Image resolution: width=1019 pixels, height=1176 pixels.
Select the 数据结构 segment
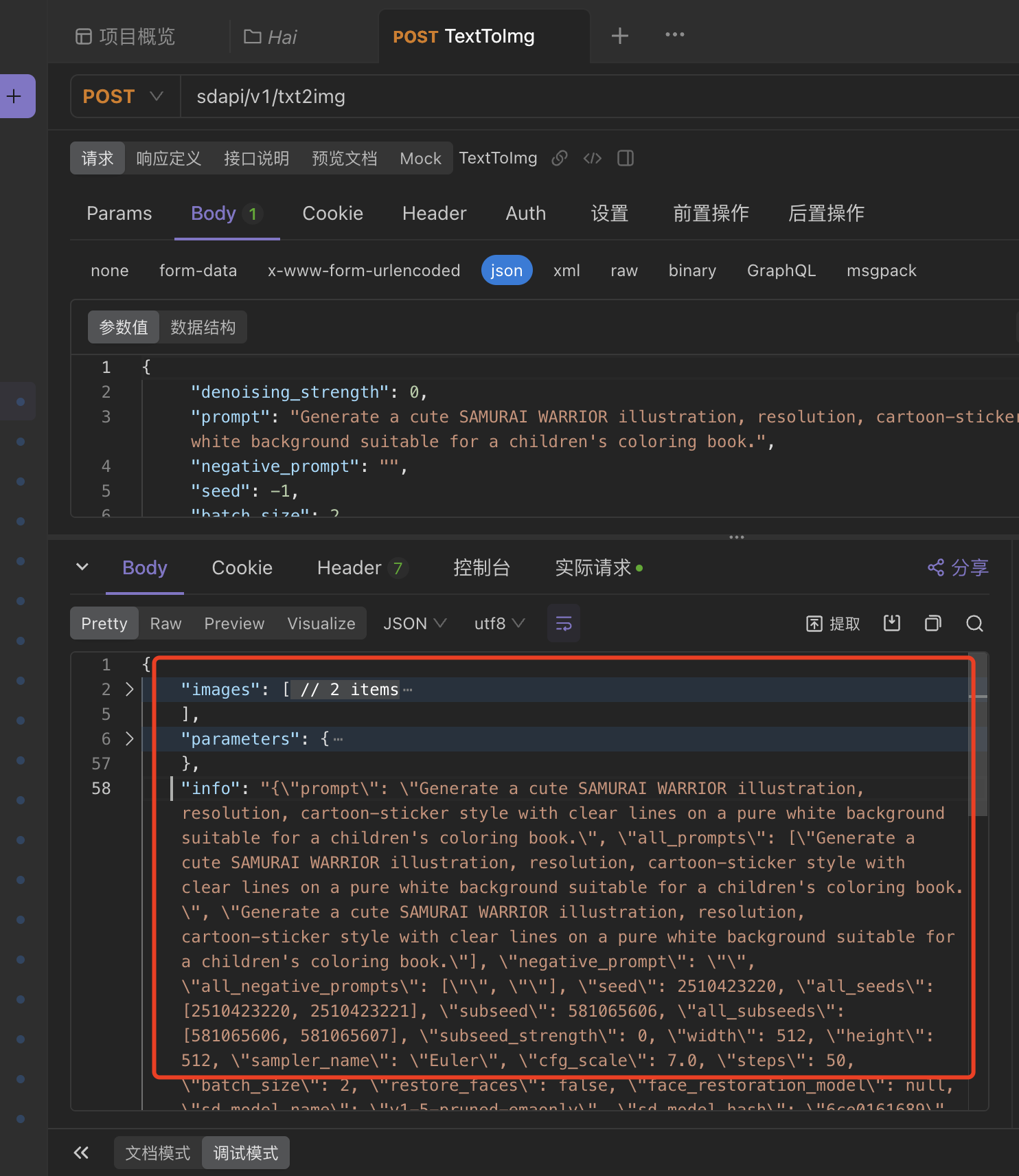203,327
